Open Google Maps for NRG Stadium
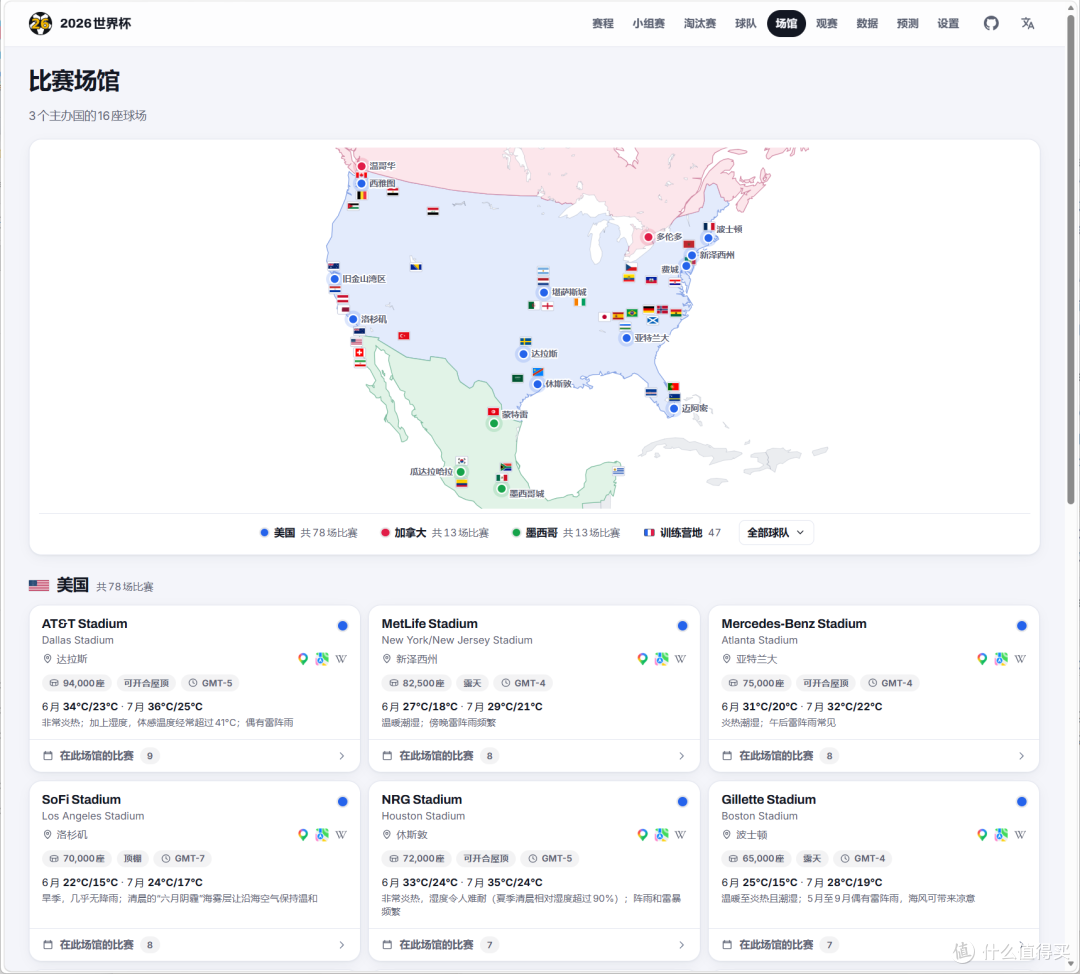The image size is (1080, 974). pos(642,835)
